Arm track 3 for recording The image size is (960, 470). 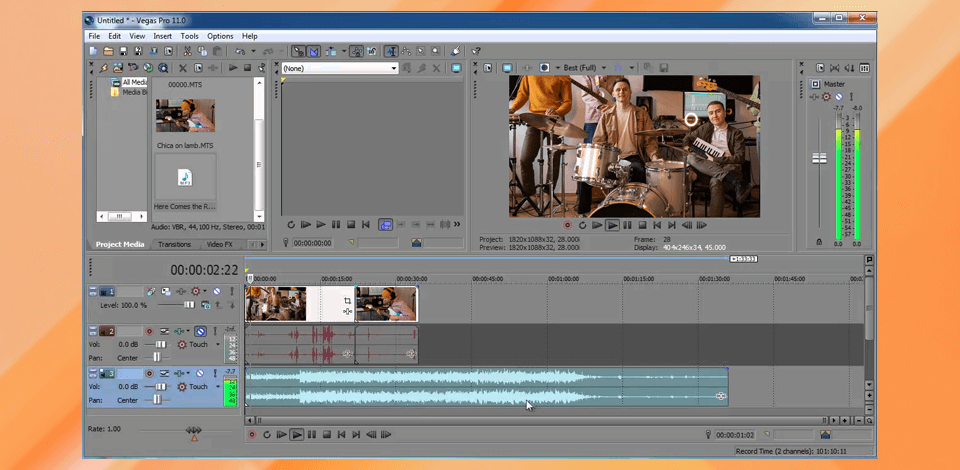(149, 373)
